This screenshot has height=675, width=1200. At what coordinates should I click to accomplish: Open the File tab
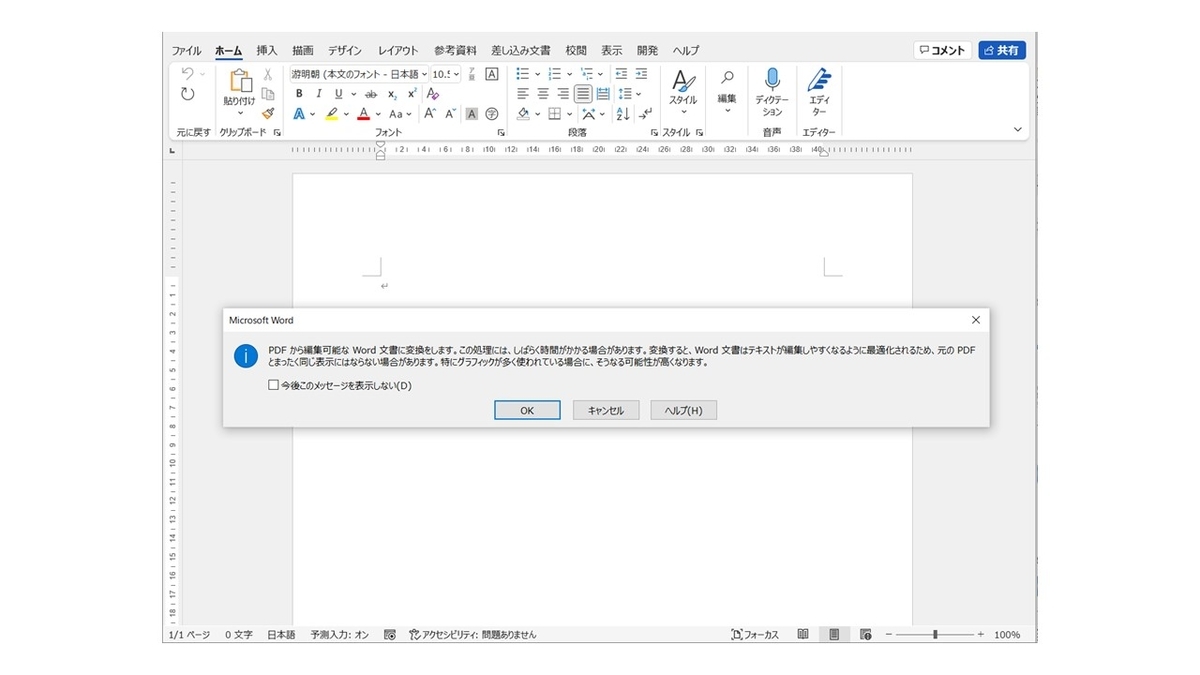(x=186, y=50)
